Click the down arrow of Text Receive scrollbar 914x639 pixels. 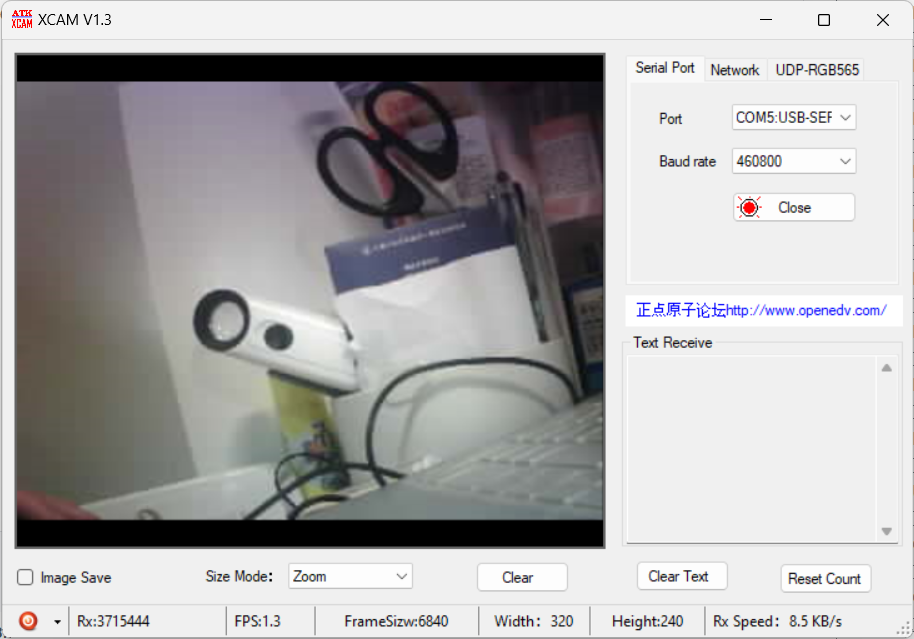point(886,532)
